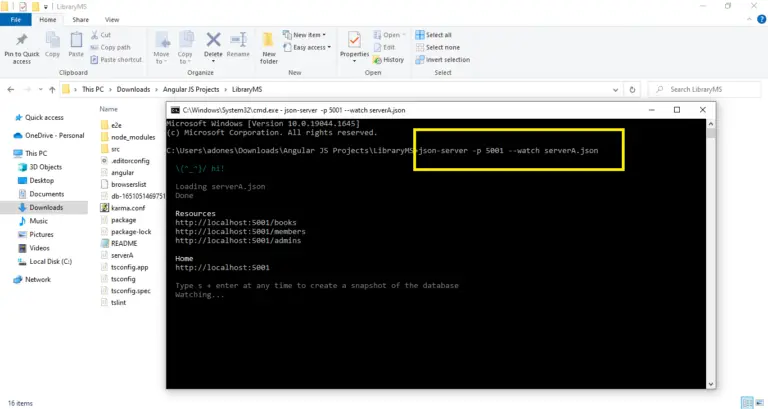Image resolution: width=768 pixels, height=409 pixels.
Task: Click the Search LibraryMS field
Action: (x=710, y=89)
